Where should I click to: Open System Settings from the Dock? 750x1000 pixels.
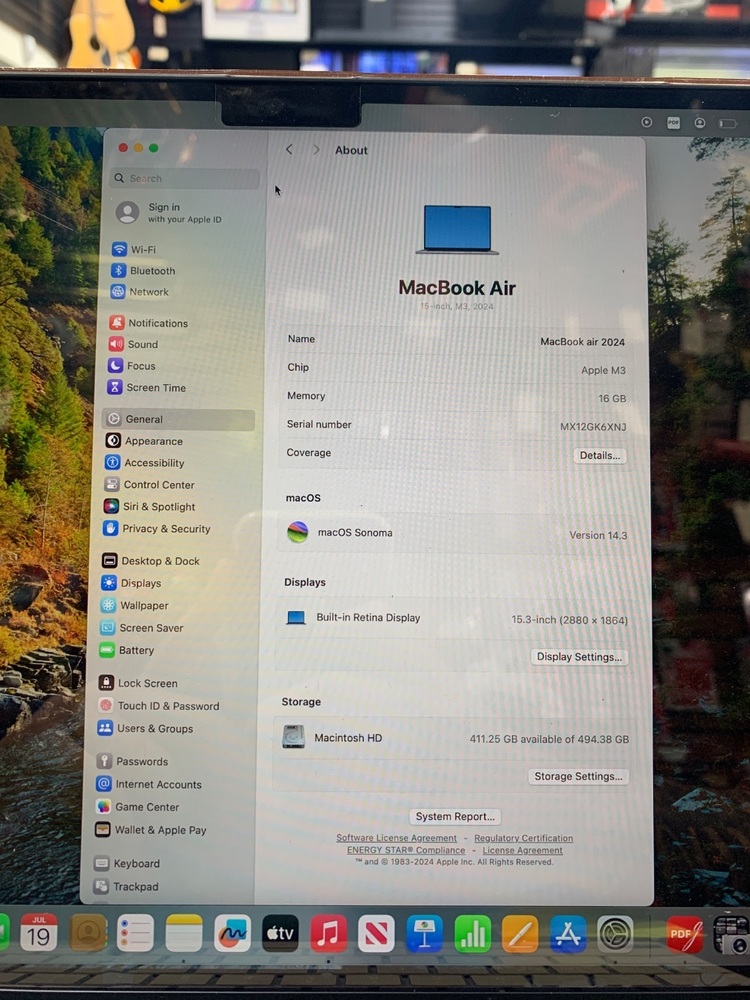[615, 934]
